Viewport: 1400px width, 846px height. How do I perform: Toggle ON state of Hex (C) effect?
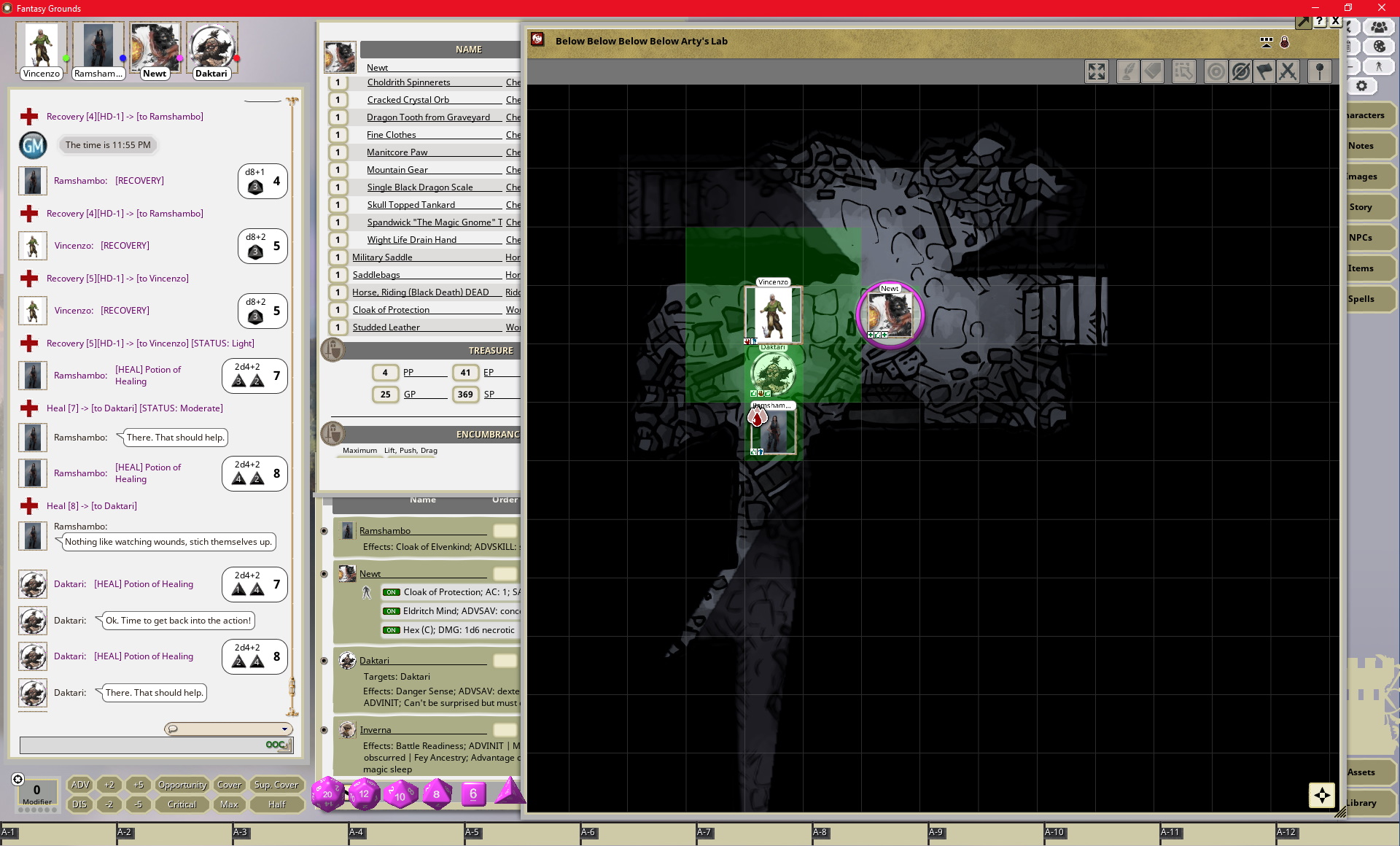(x=392, y=630)
